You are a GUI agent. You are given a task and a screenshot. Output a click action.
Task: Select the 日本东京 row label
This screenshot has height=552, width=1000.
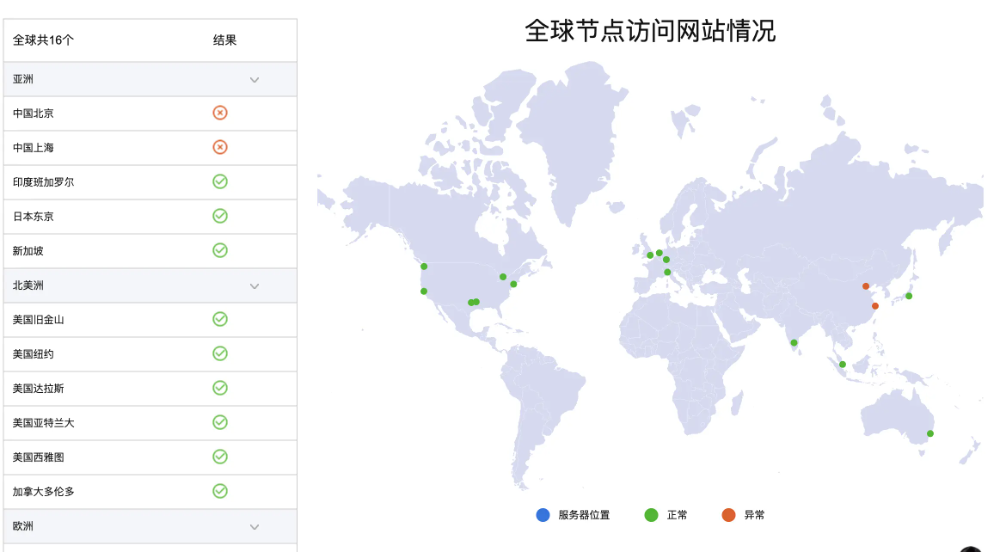click(x=33, y=217)
